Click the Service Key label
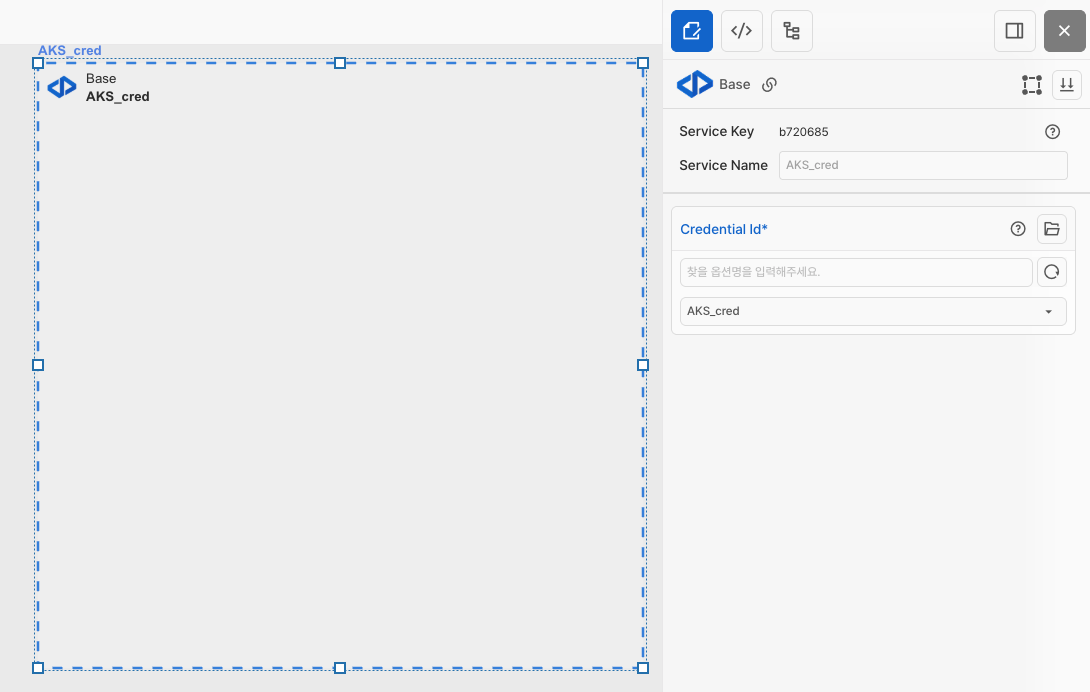The height and width of the screenshot is (692, 1090). (717, 131)
